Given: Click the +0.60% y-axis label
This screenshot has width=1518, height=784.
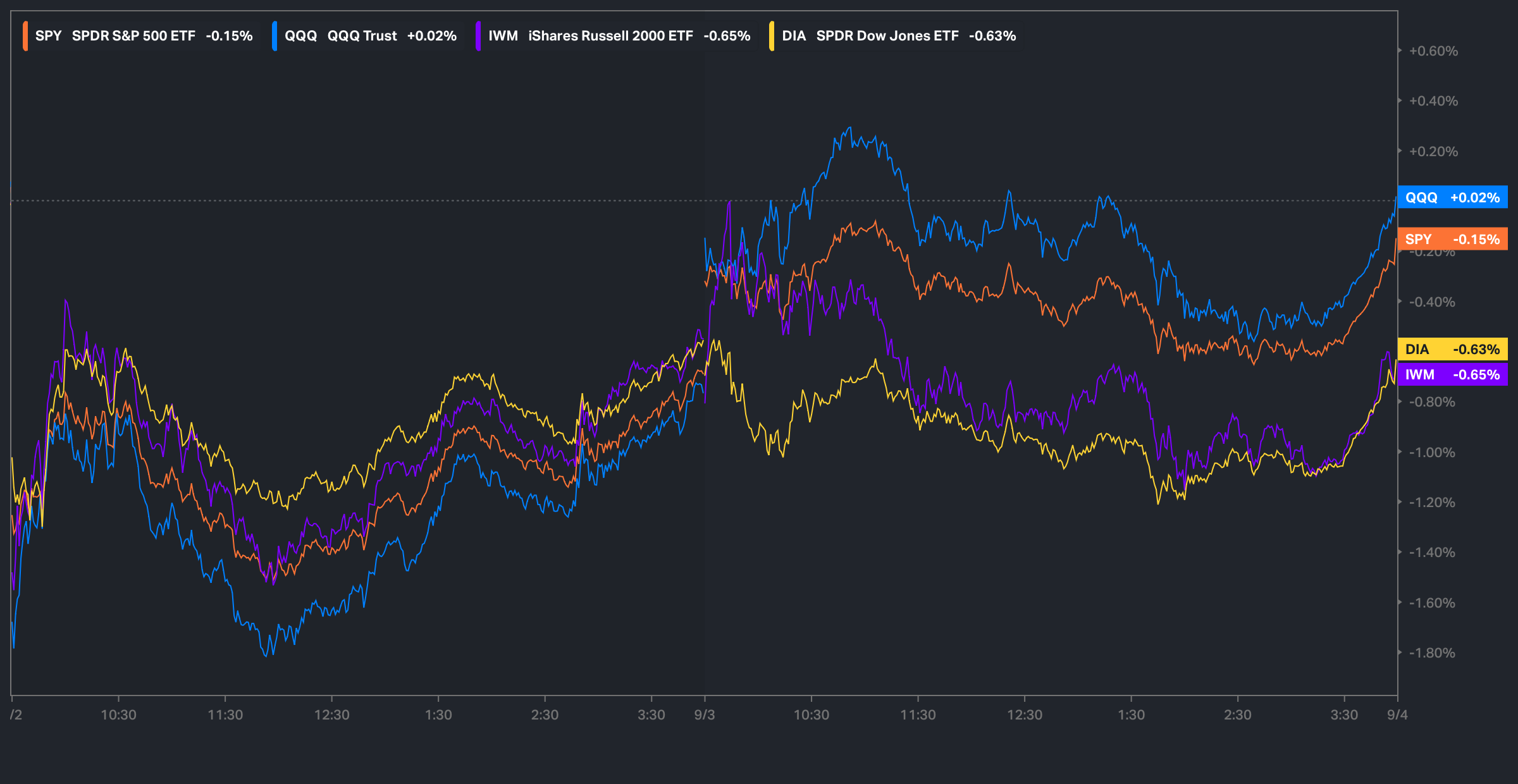Looking at the screenshot, I should click(x=1433, y=51).
